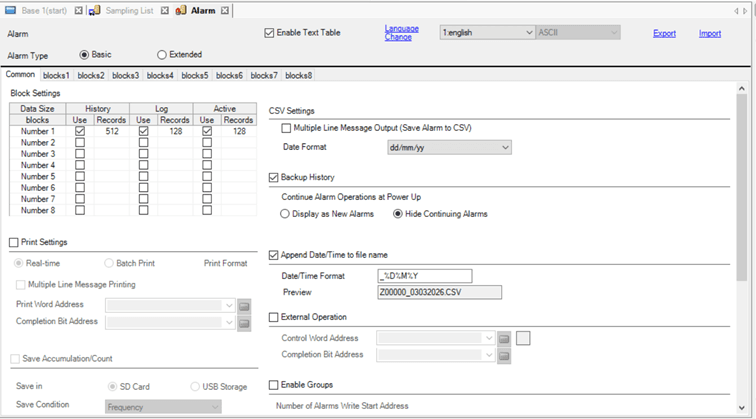
Task: Click the Date/Time Format input field
Action: coord(424,276)
